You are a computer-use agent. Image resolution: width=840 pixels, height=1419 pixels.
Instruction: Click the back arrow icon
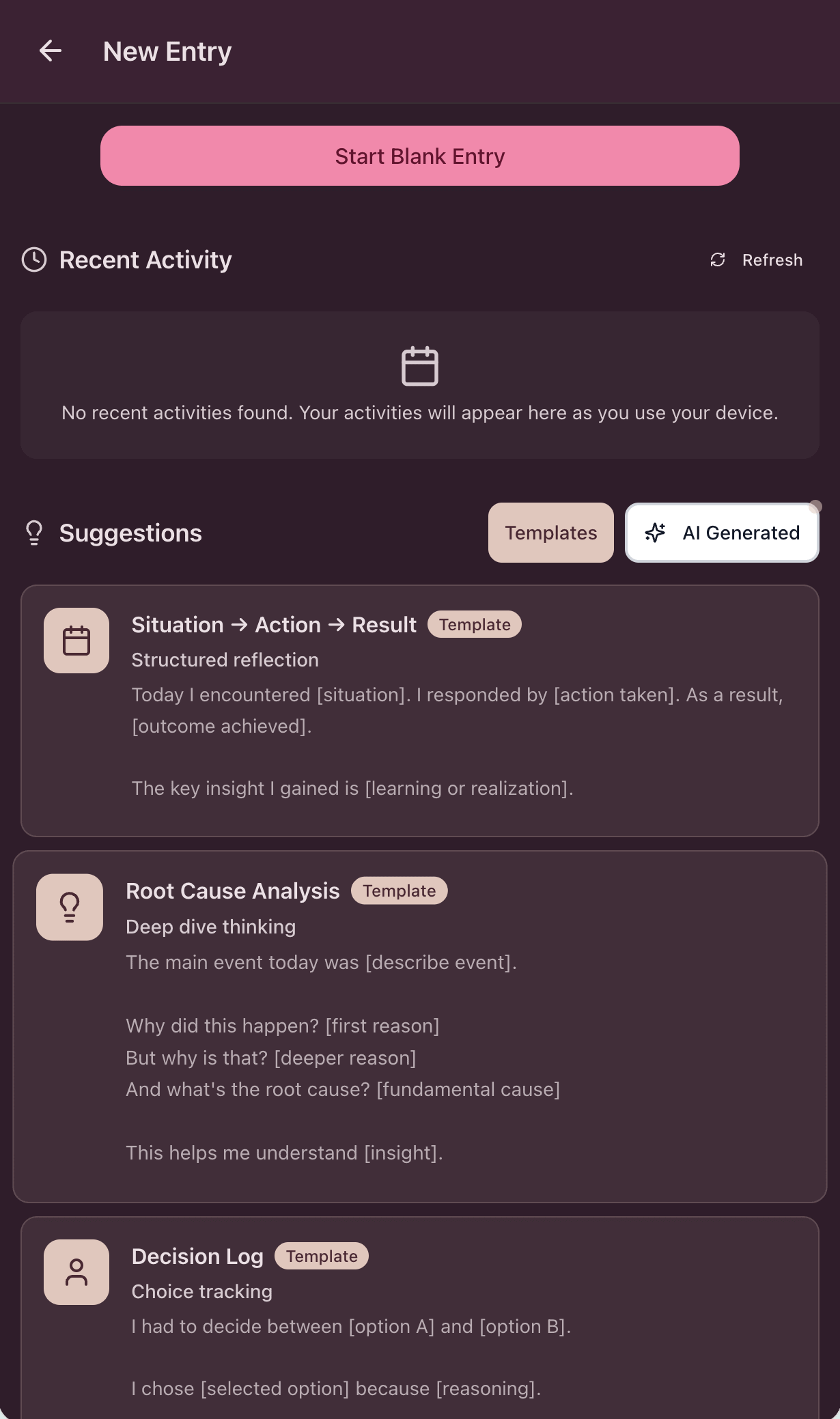(x=51, y=51)
